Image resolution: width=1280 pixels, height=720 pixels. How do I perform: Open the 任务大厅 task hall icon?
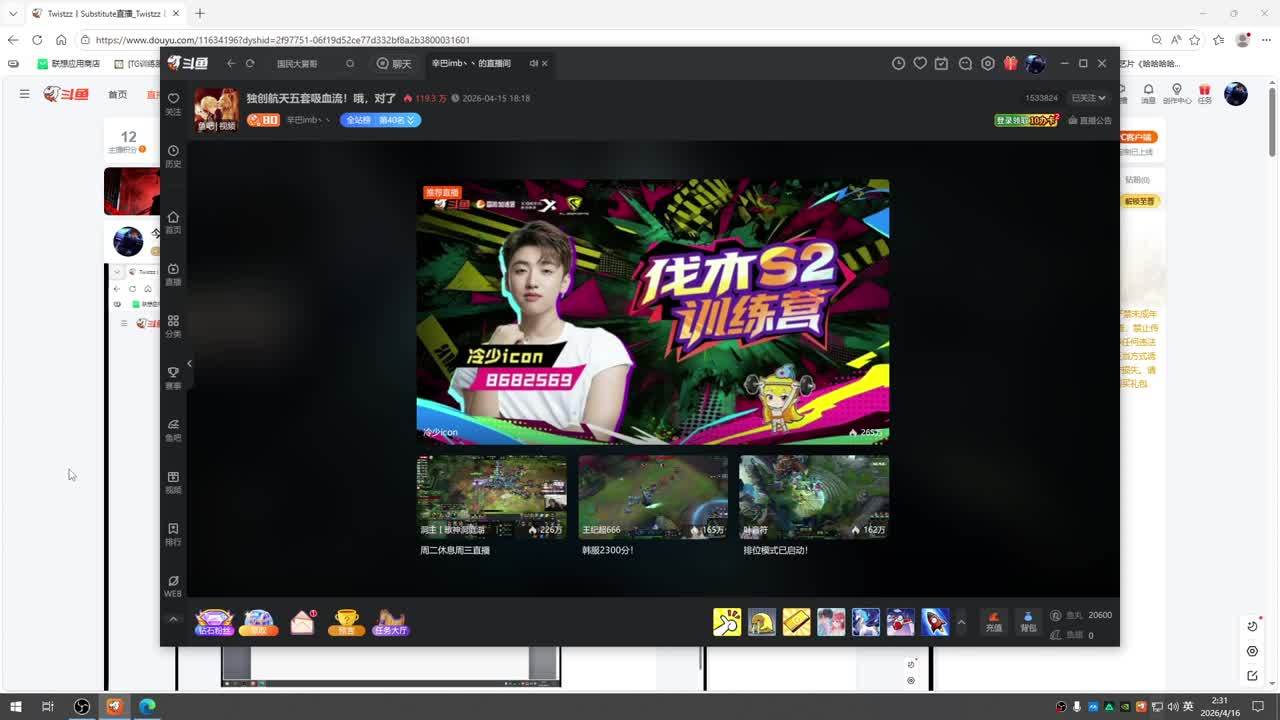(x=391, y=622)
